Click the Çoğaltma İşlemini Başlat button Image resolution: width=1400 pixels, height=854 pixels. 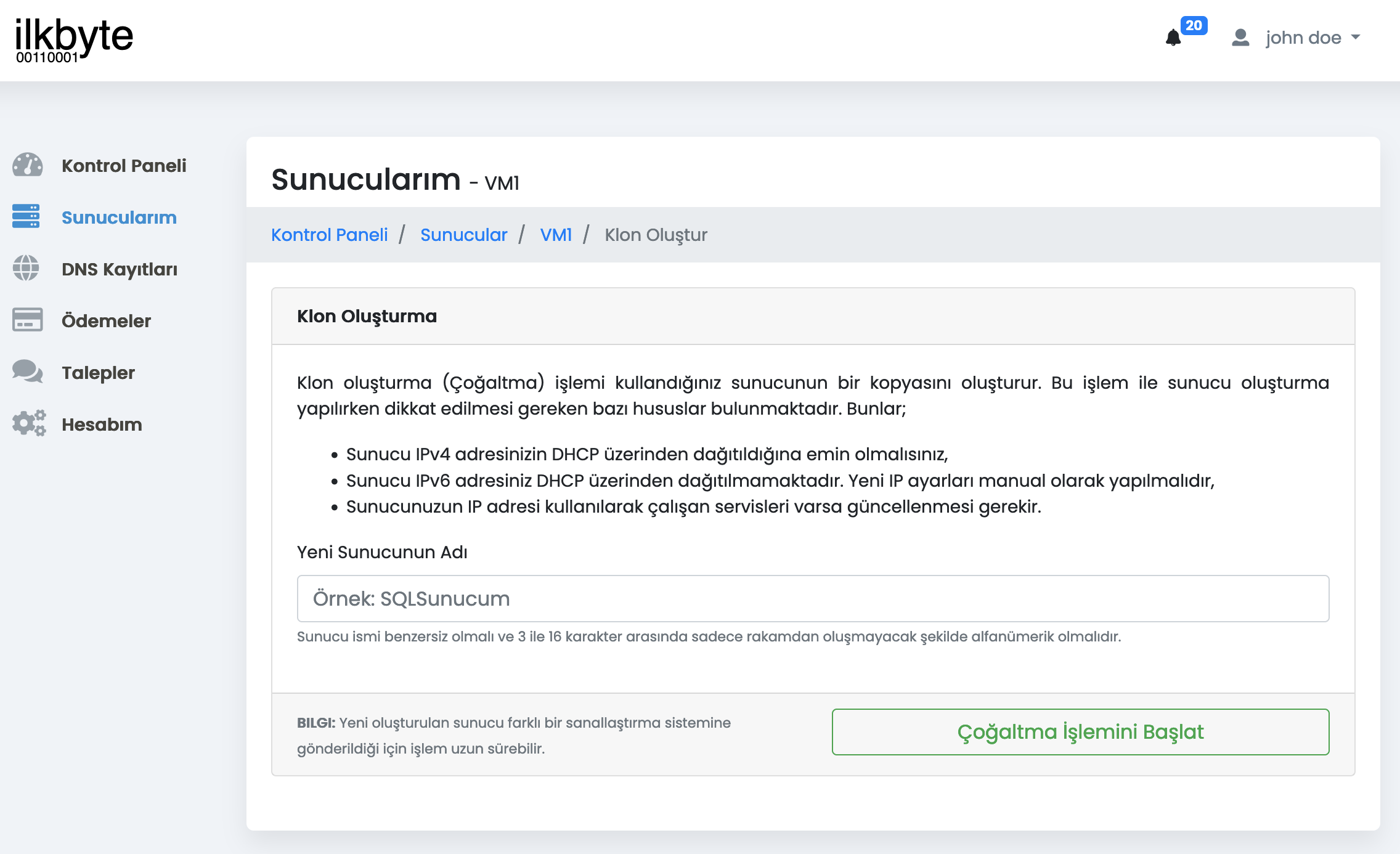point(1080,731)
